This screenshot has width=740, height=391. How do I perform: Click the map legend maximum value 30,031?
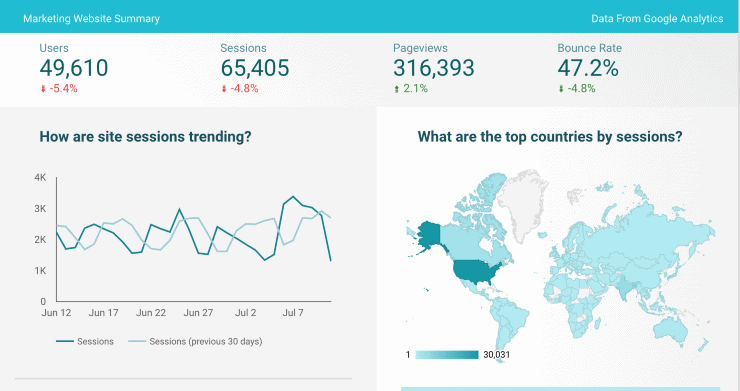coord(496,355)
